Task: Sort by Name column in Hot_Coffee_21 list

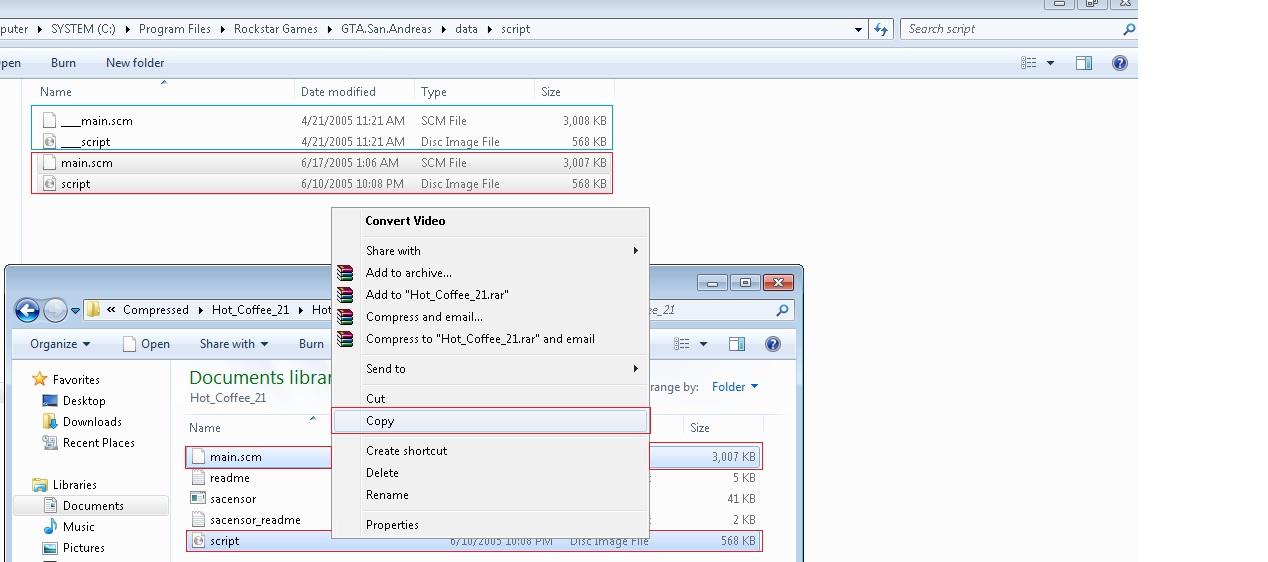Action: pyautogui.click(x=205, y=428)
